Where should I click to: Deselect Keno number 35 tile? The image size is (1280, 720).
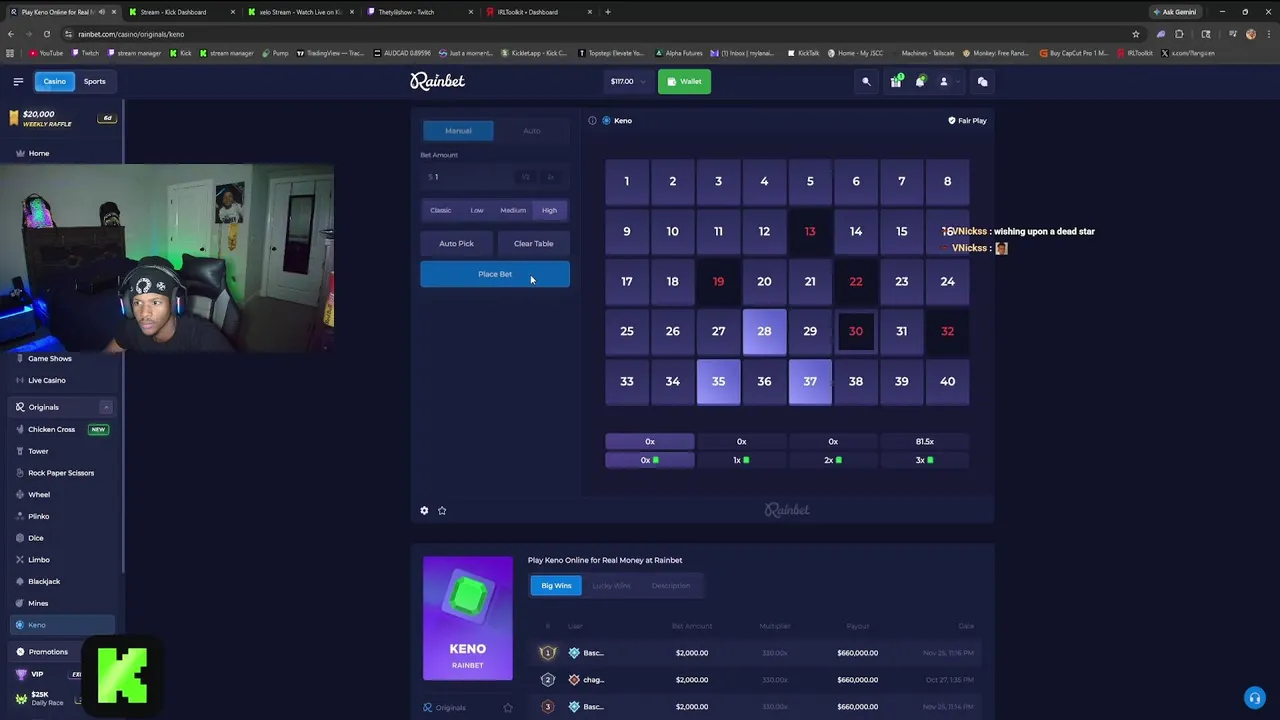[718, 381]
